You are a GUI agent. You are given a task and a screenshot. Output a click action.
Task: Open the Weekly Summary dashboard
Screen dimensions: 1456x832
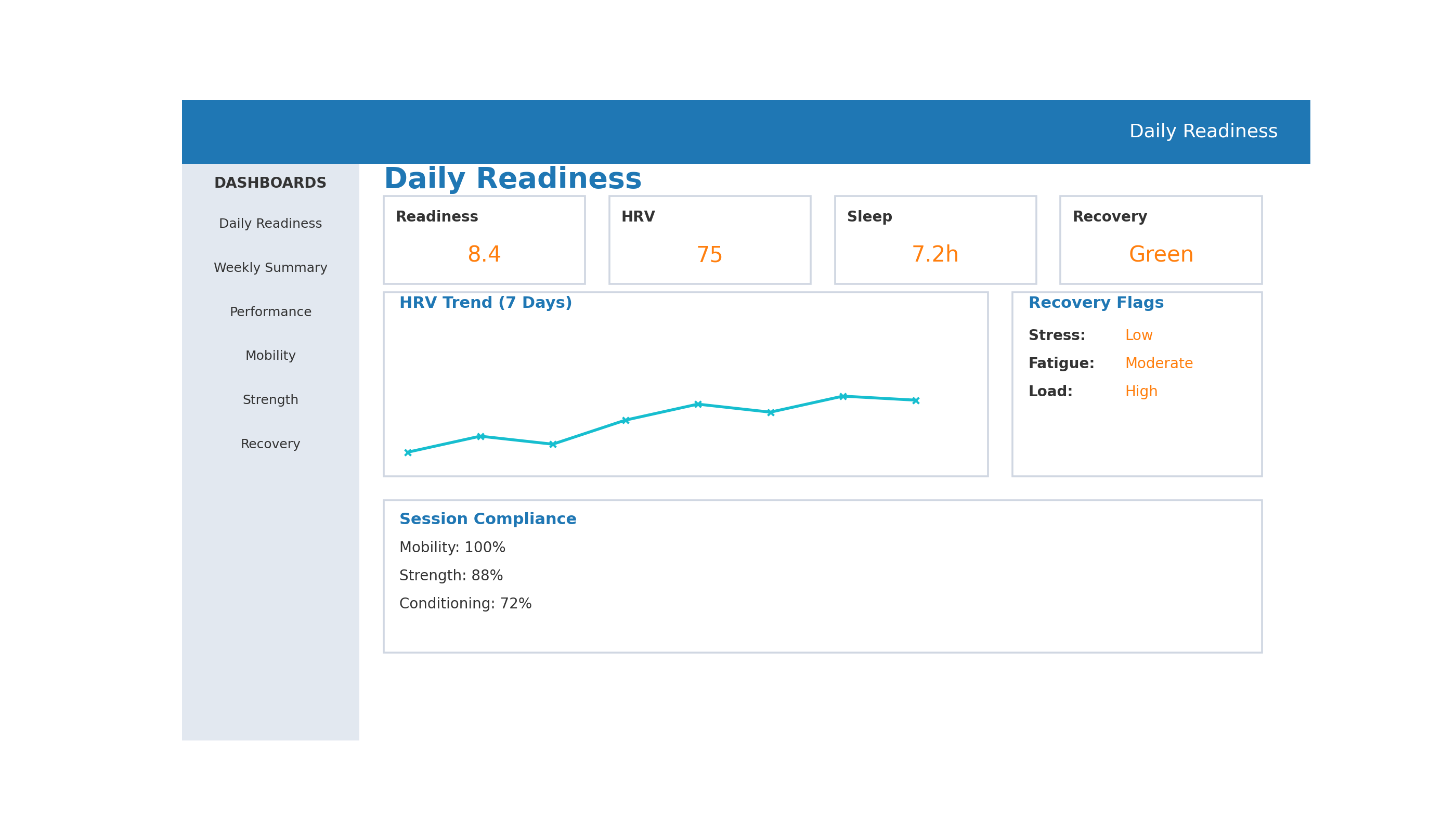point(270,267)
